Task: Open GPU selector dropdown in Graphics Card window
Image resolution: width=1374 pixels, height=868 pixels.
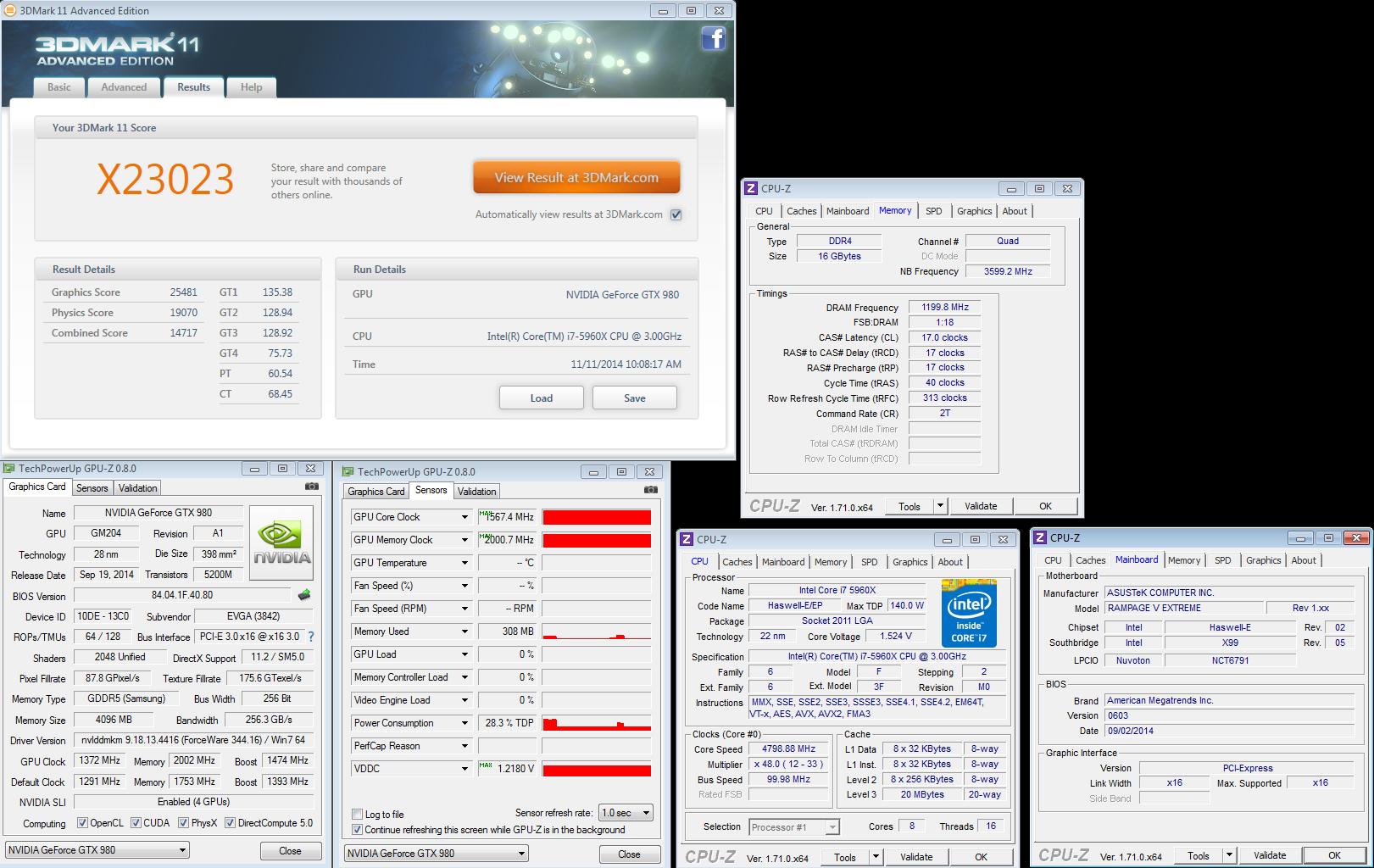Action: point(97,850)
